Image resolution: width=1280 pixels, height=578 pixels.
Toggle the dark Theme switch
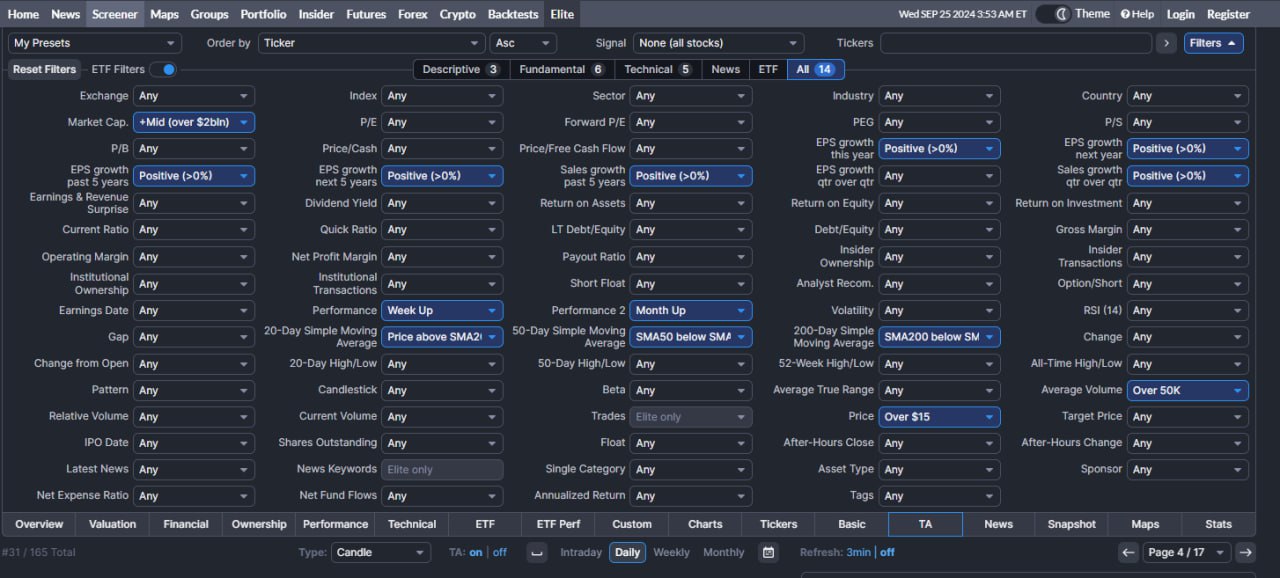1053,14
